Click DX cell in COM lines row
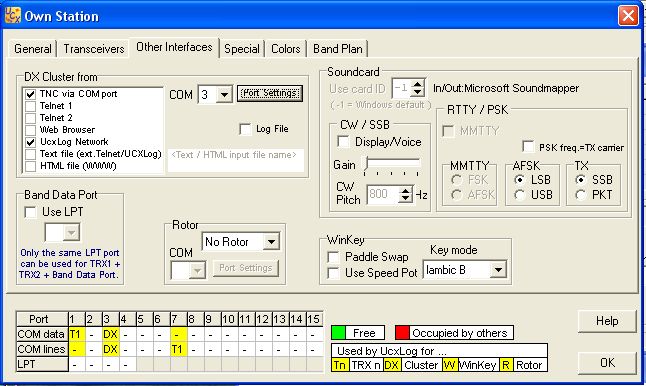 coord(110,349)
